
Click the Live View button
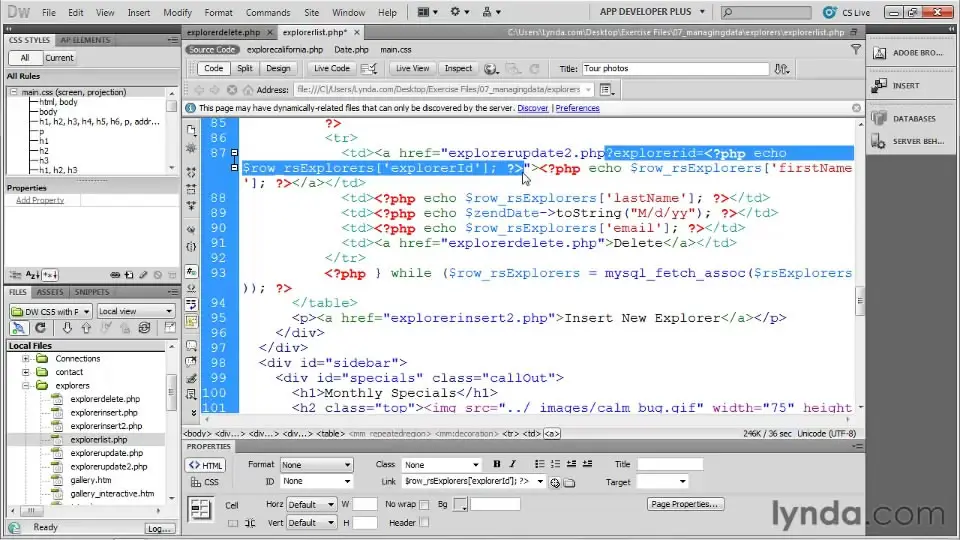tap(412, 69)
